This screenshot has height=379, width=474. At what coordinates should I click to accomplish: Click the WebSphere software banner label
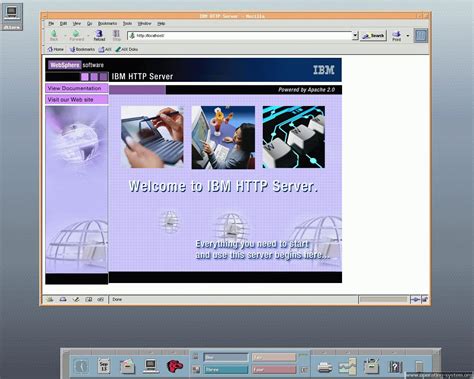(76, 65)
